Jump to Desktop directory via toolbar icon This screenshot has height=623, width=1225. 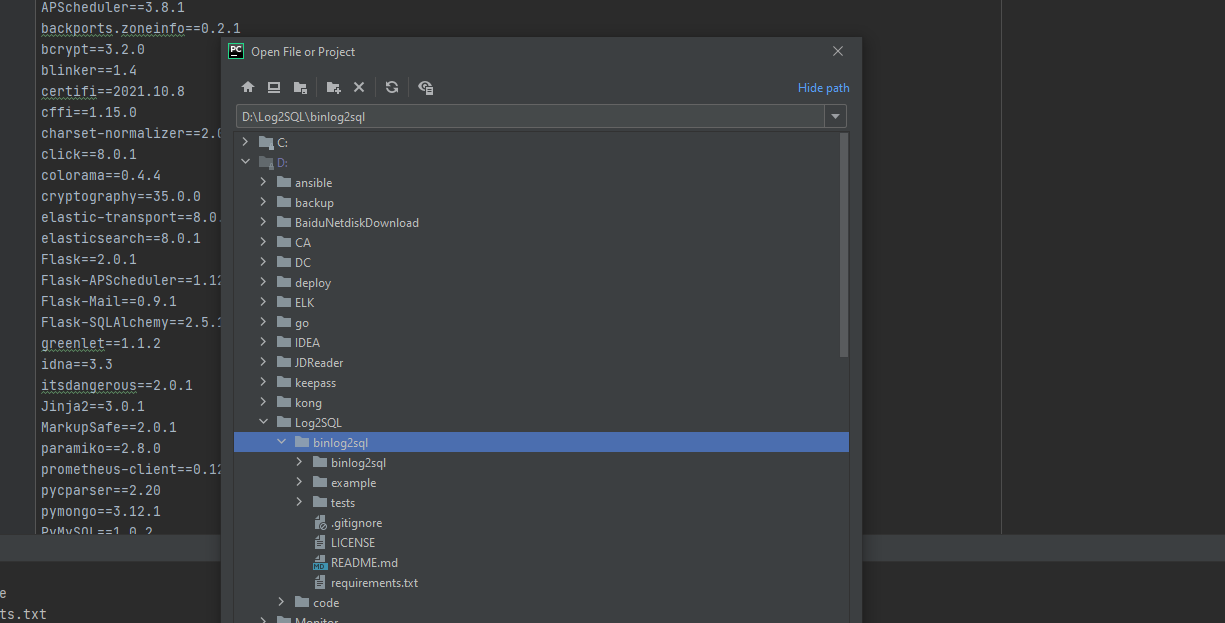[274, 87]
